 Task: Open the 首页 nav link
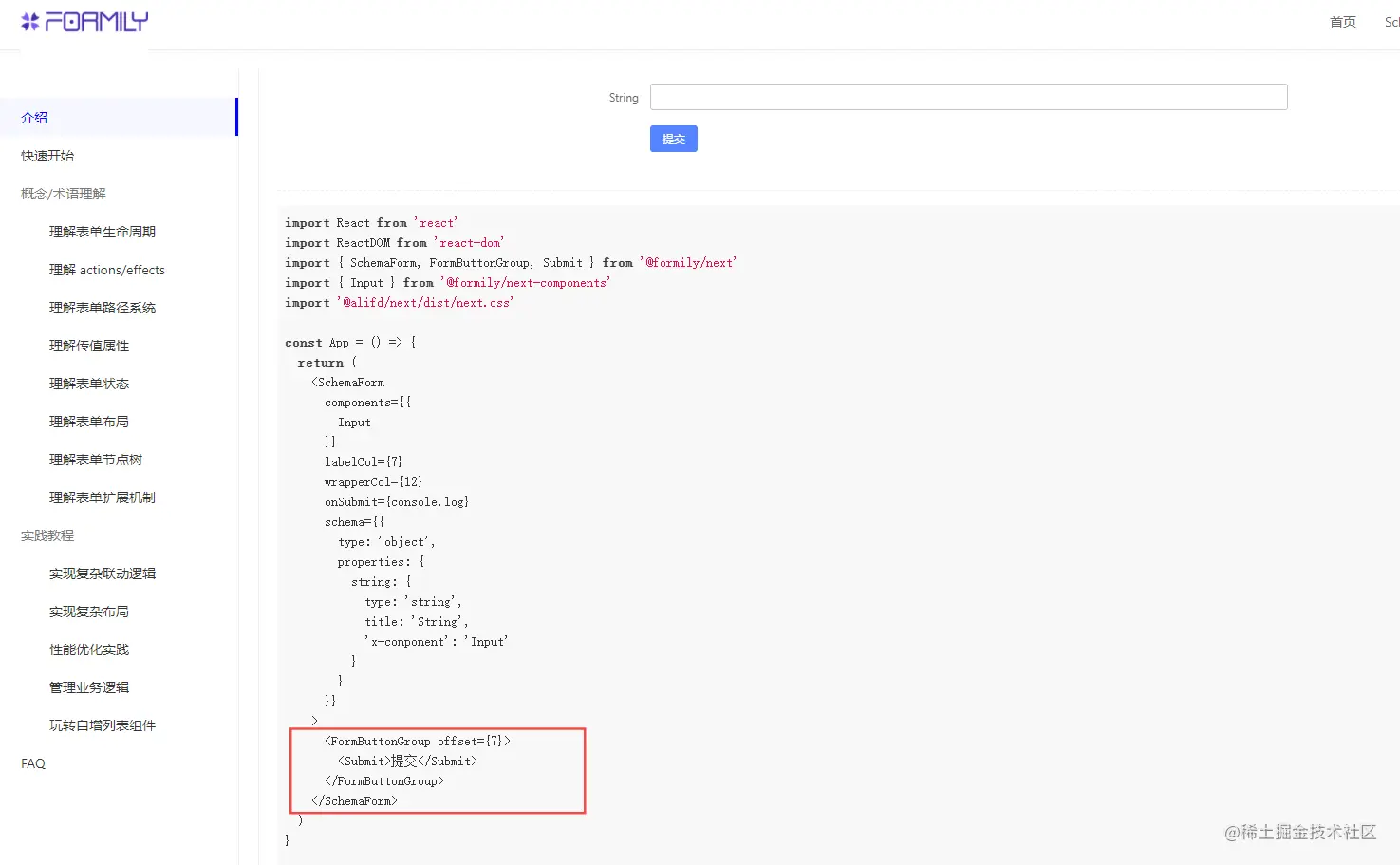[1342, 22]
